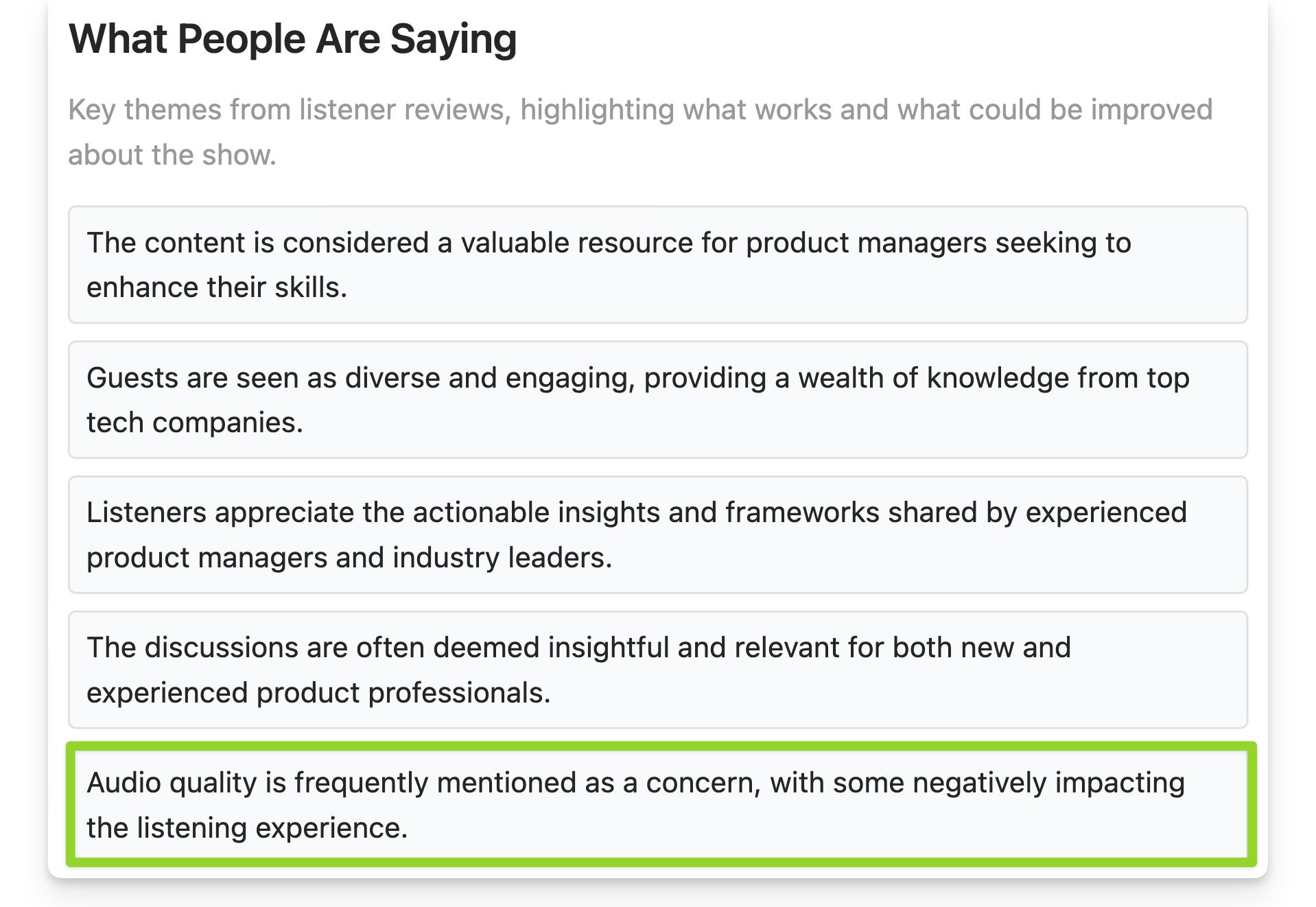1316x907 pixels.
Task: Click 'enhance their skills.' text in first card
Action: pyautogui.click(x=217, y=287)
